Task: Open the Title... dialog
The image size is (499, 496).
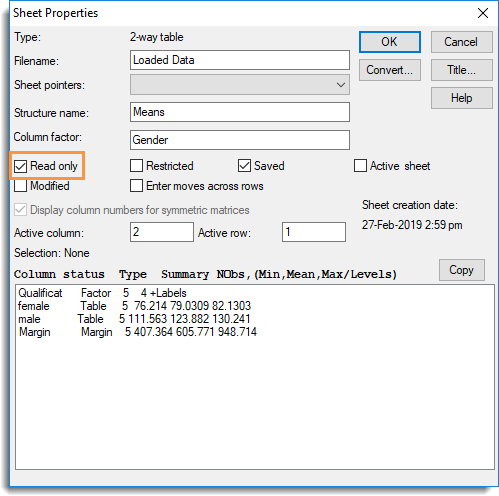Action: pos(461,70)
